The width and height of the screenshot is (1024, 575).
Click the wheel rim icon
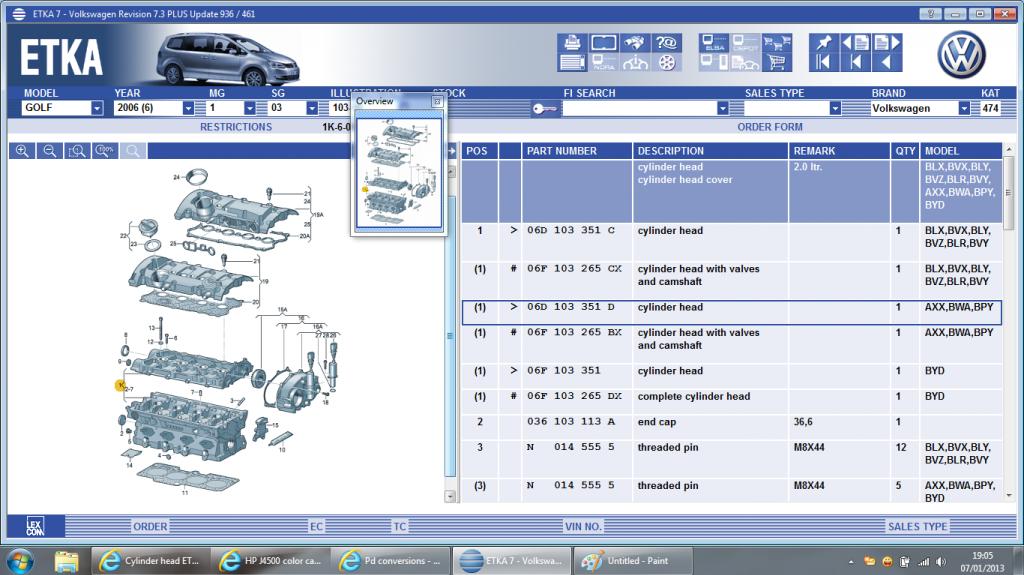point(667,63)
